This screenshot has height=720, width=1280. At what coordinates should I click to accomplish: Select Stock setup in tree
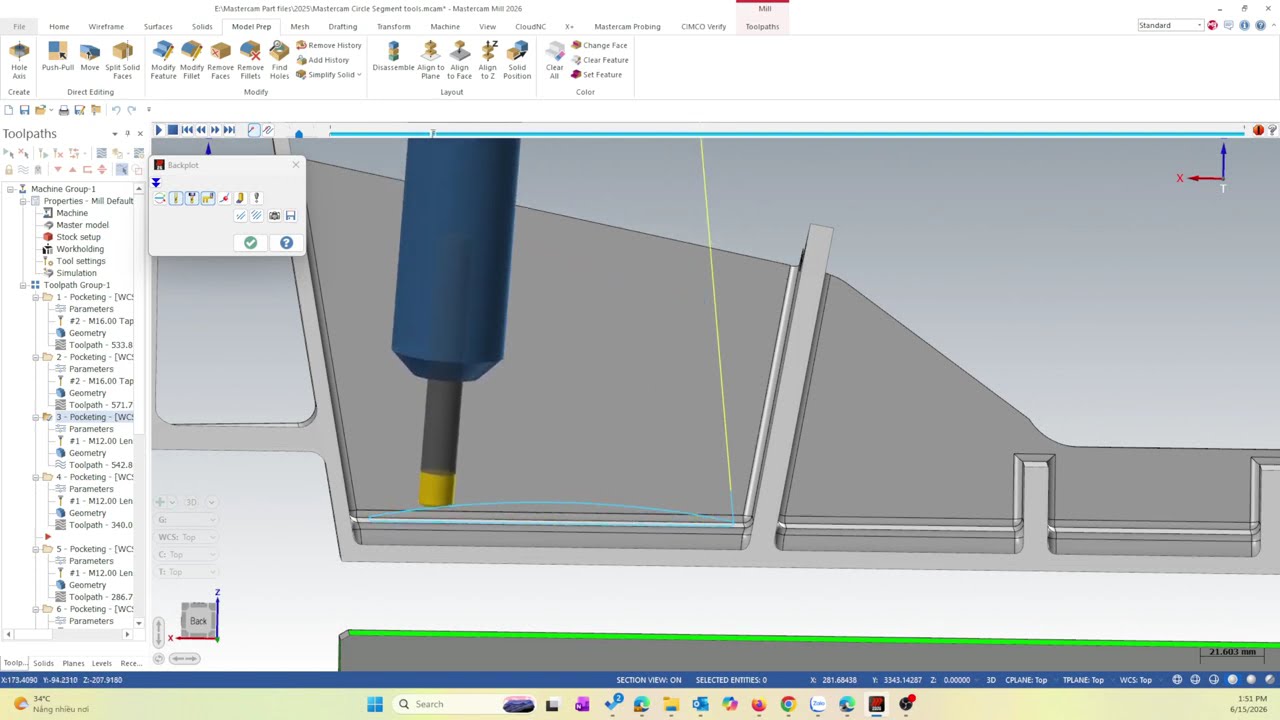(x=78, y=237)
